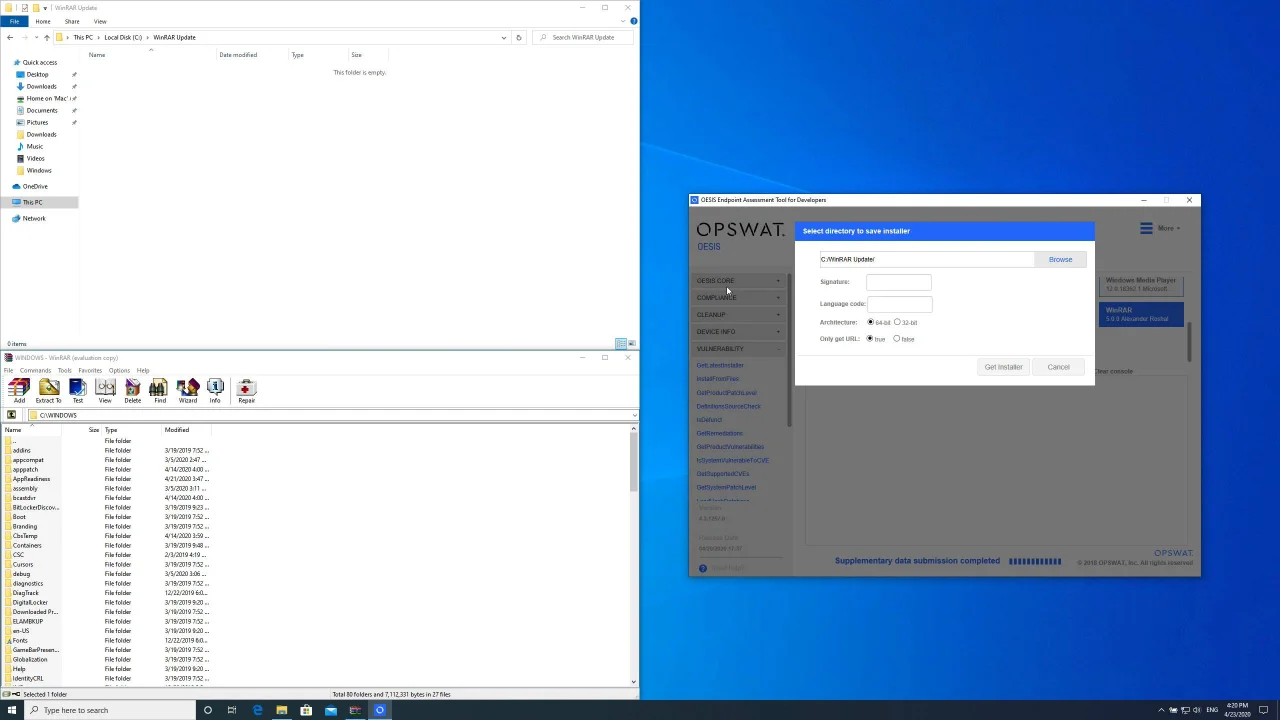Image resolution: width=1280 pixels, height=720 pixels.
Task: Click the Task View taskbar icon
Action: [x=232, y=710]
